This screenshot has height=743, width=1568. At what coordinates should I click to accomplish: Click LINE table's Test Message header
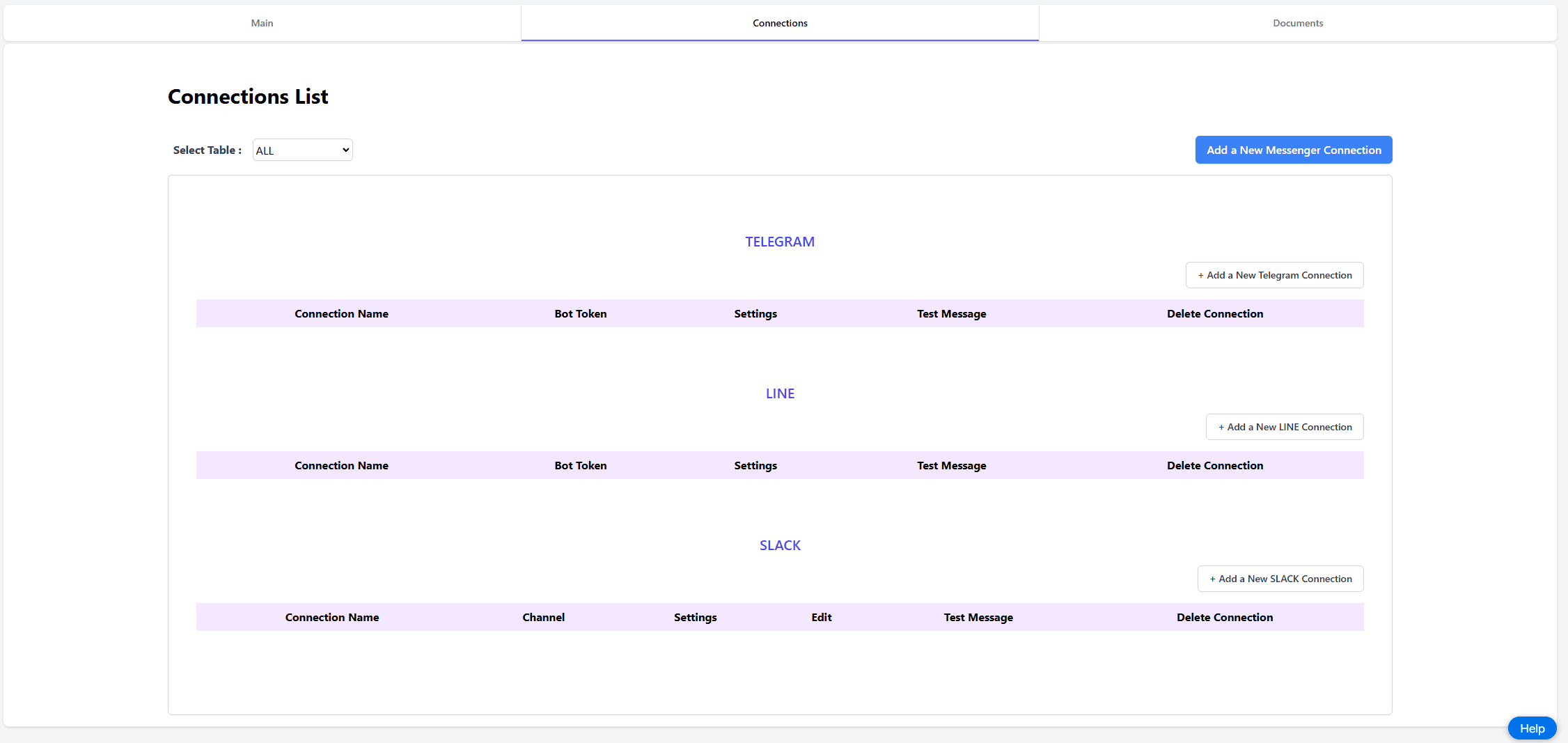[x=951, y=466]
